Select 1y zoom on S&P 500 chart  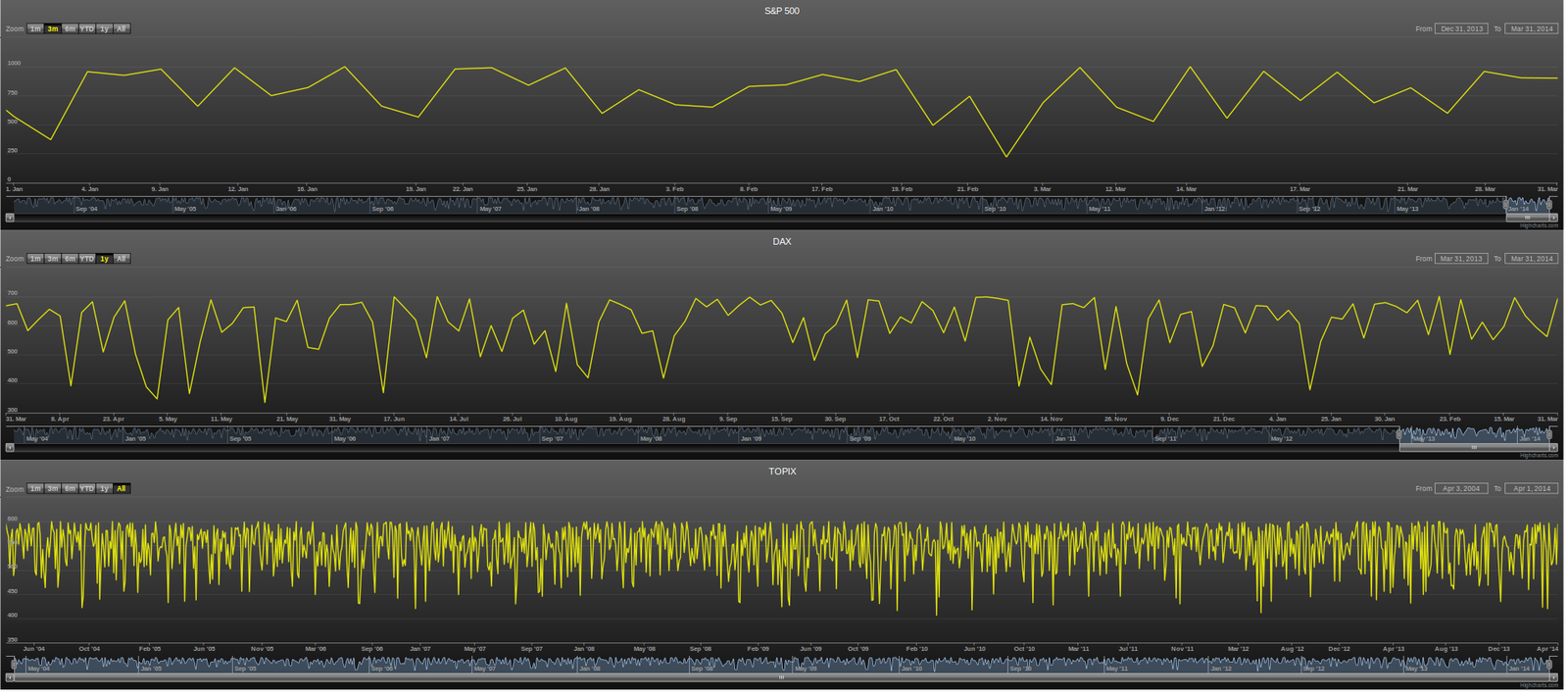coord(104,28)
